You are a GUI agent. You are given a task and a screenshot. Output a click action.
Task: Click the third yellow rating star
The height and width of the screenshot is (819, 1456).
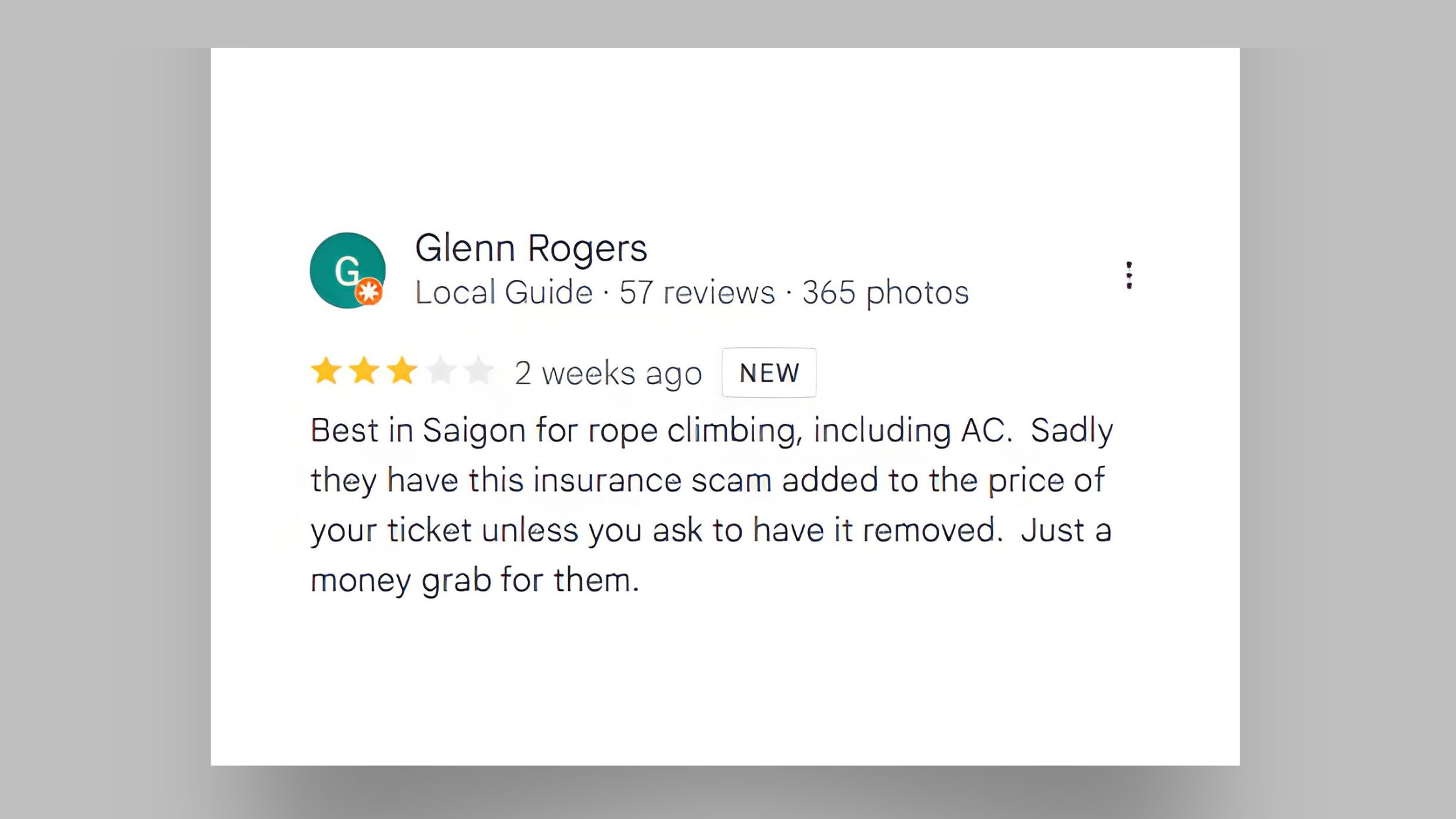pos(402,372)
